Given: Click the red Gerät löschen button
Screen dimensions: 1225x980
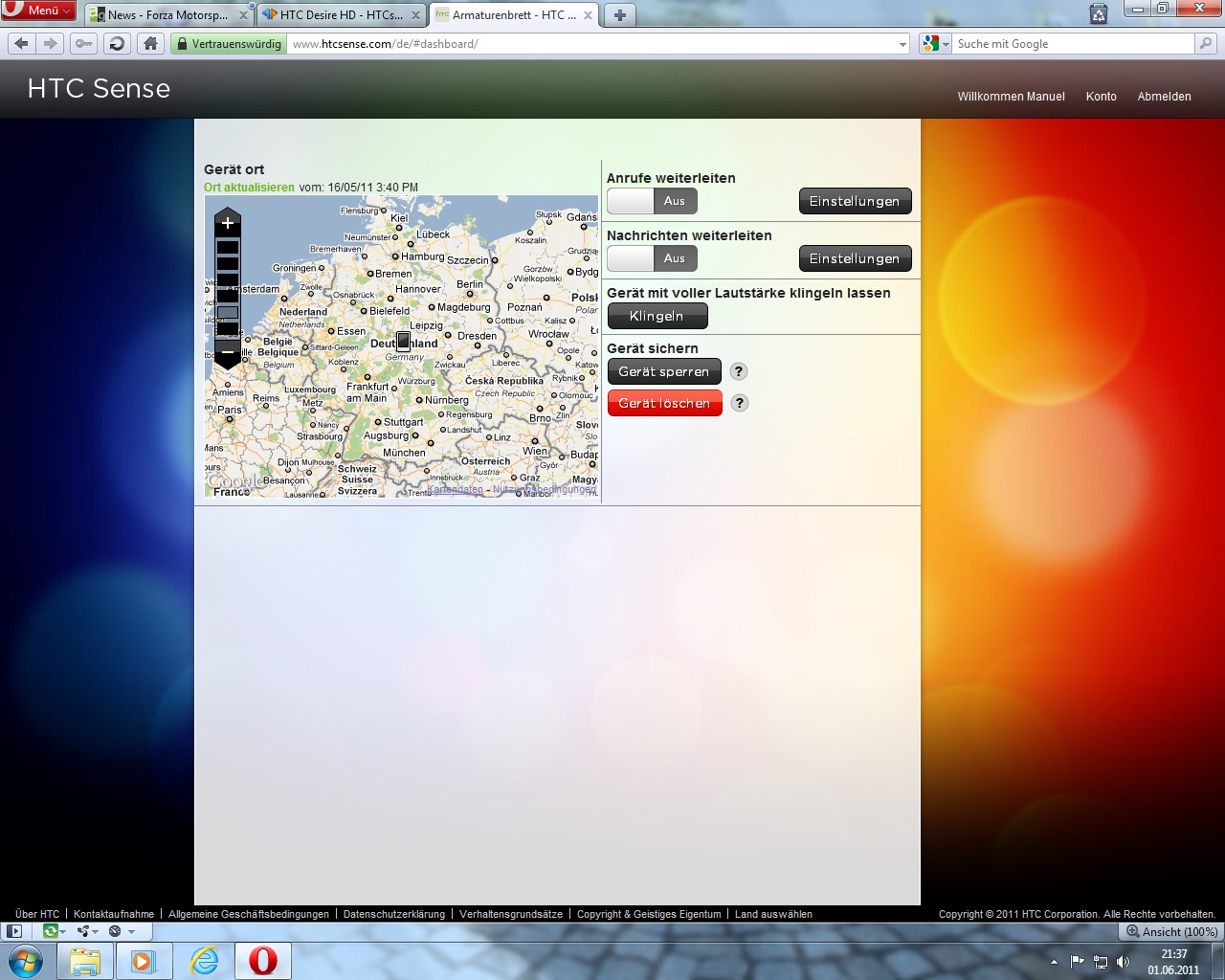Looking at the screenshot, I should tap(664, 403).
